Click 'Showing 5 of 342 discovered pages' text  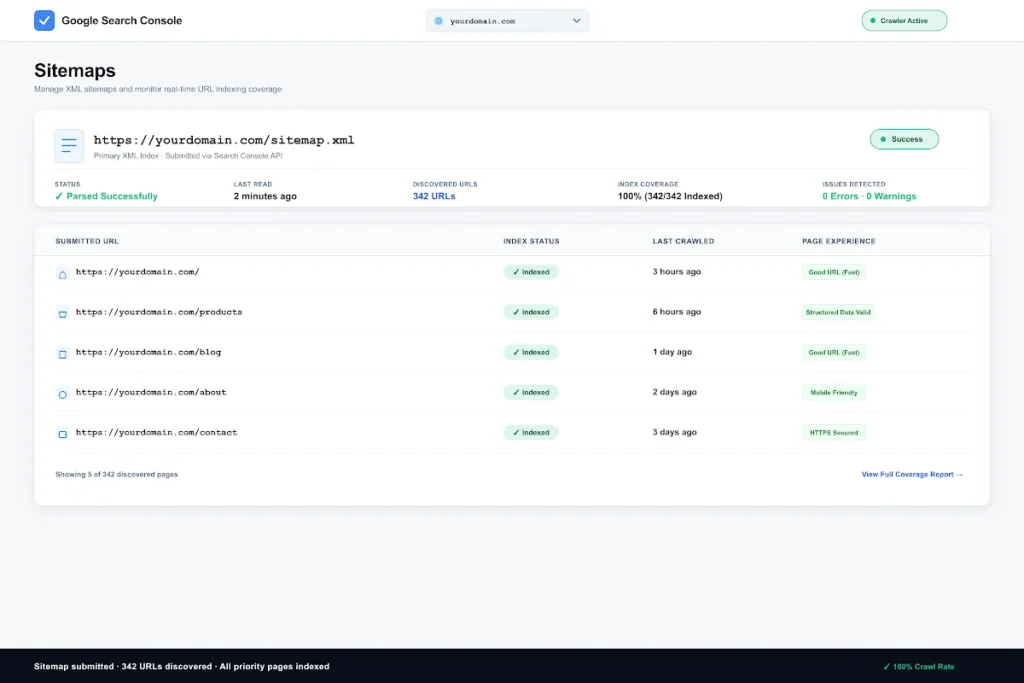click(116, 475)
